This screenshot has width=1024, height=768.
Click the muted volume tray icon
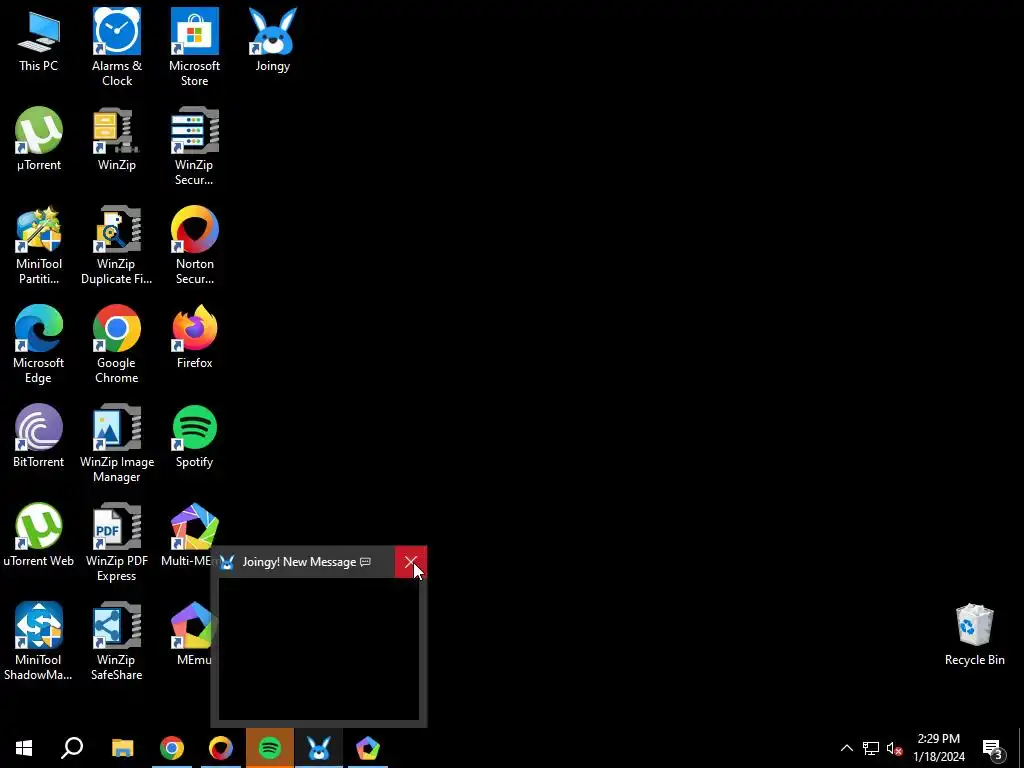click(x=894, y=748)
